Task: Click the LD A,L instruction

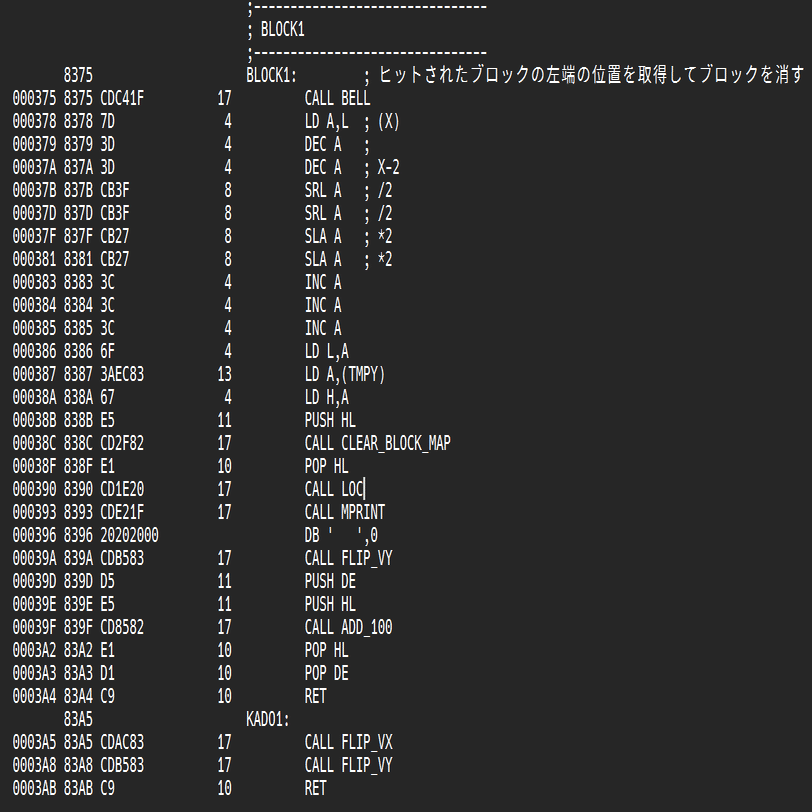Action: pyautogui.click(x=326, y=122)
